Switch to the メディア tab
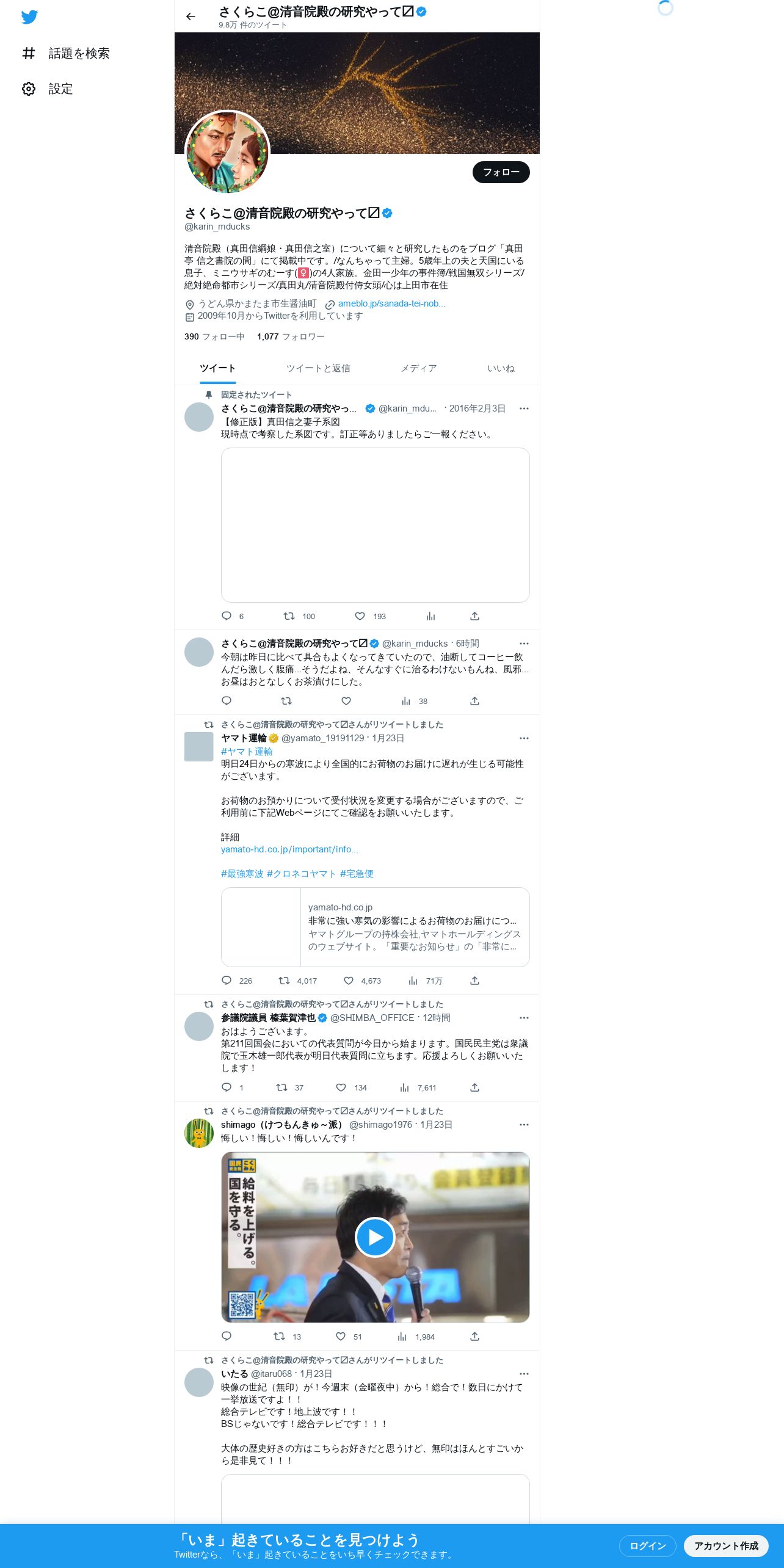This screenshot has width=784, height=1568. click(x=419, y=368)
